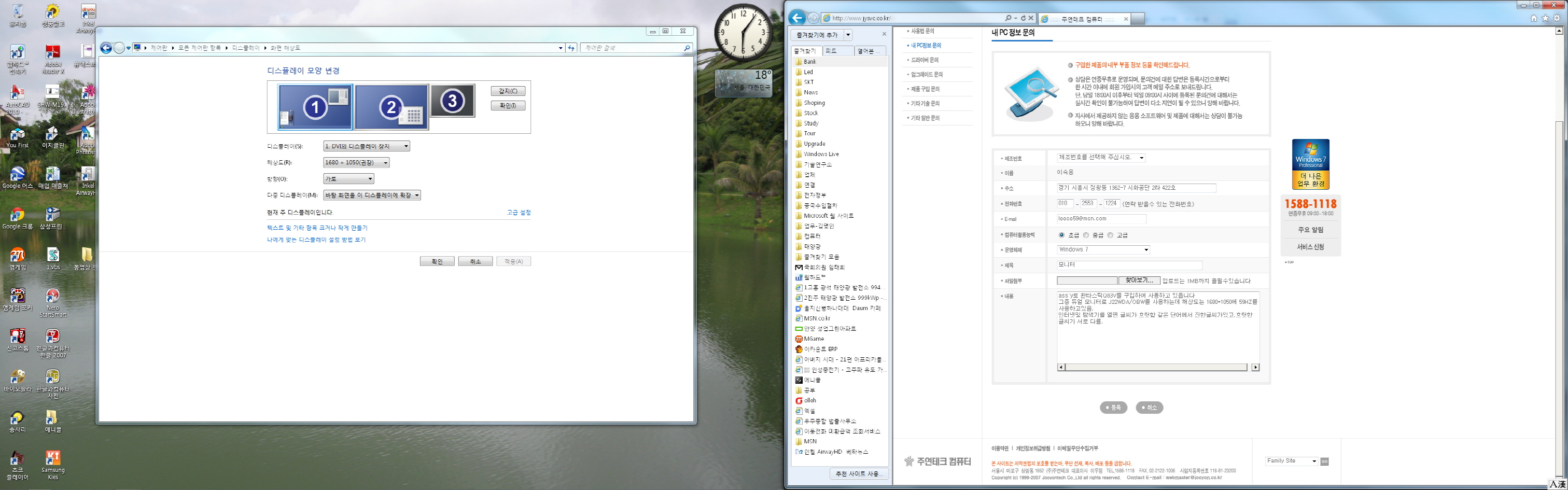Close the IE favorites side panel
This screenshot has height=490, width=1568.
(884, 34)
